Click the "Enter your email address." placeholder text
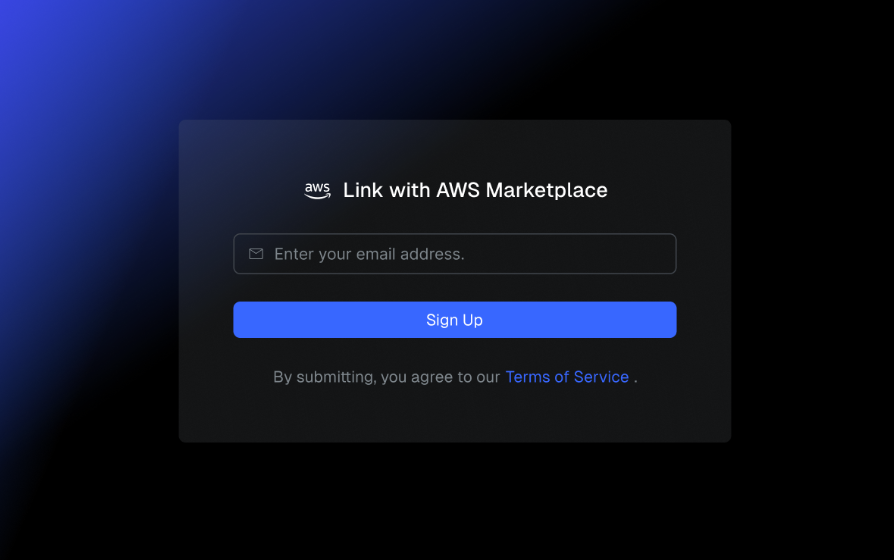The height and width of the screenshot is (560, 894). click(369, 254)
